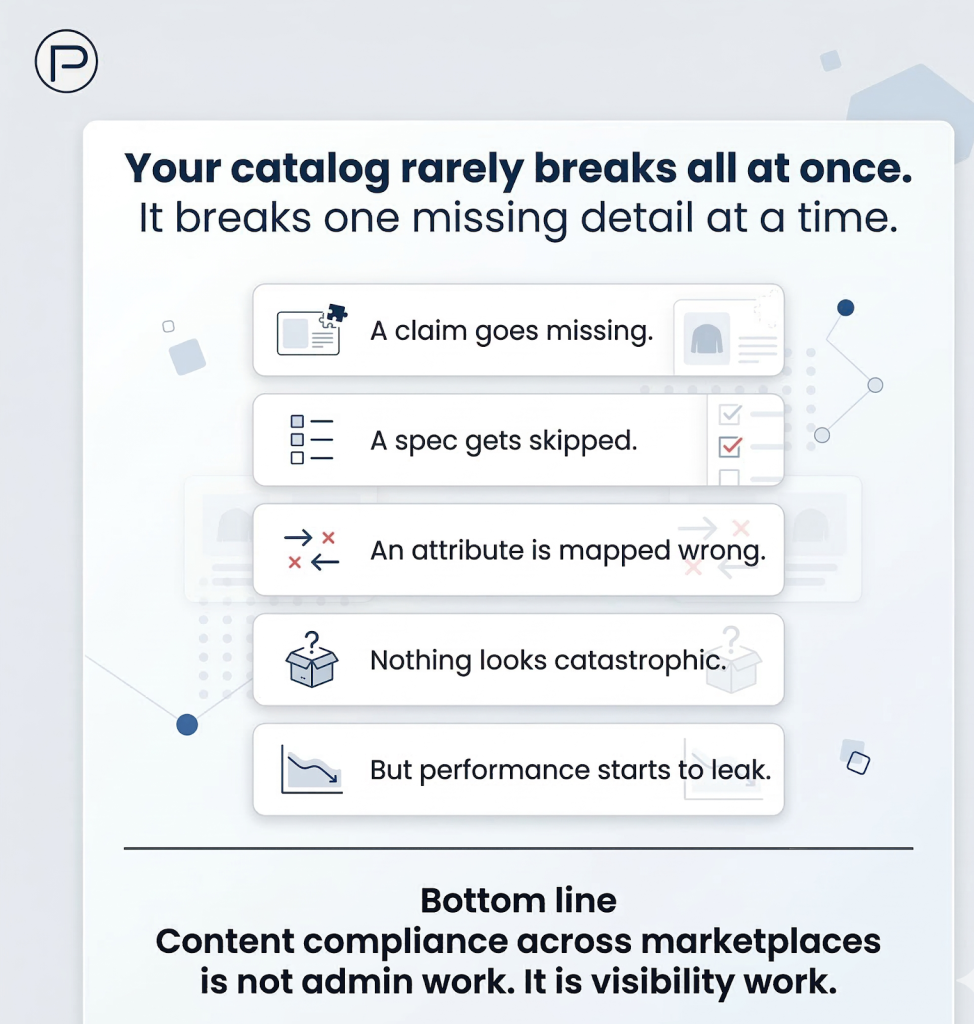The height and width of the screenshot is (1024, 974).
Task: Check the empty checkbox below the red one
Action: [x=730, y=477]
